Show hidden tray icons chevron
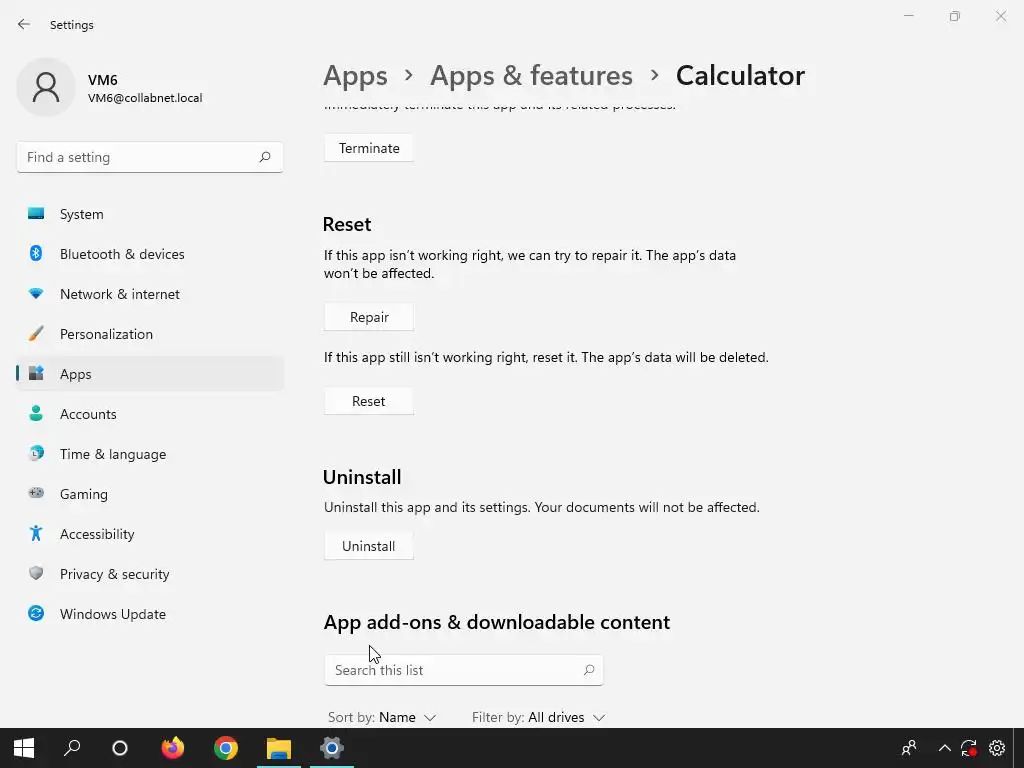This screenshot has height=768, width=1024. pos(944,748)
